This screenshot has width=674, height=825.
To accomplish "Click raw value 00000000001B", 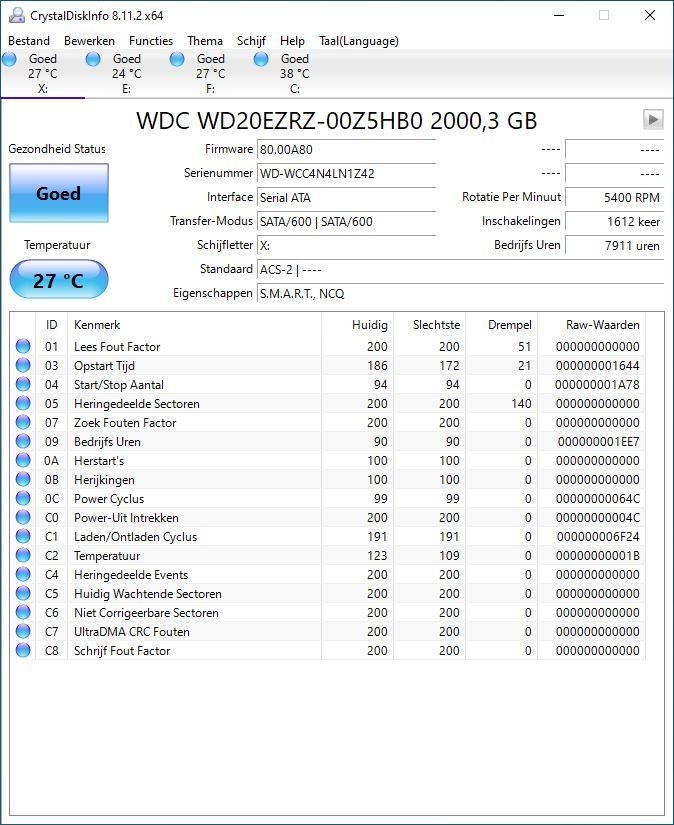I will pos(597,555).
